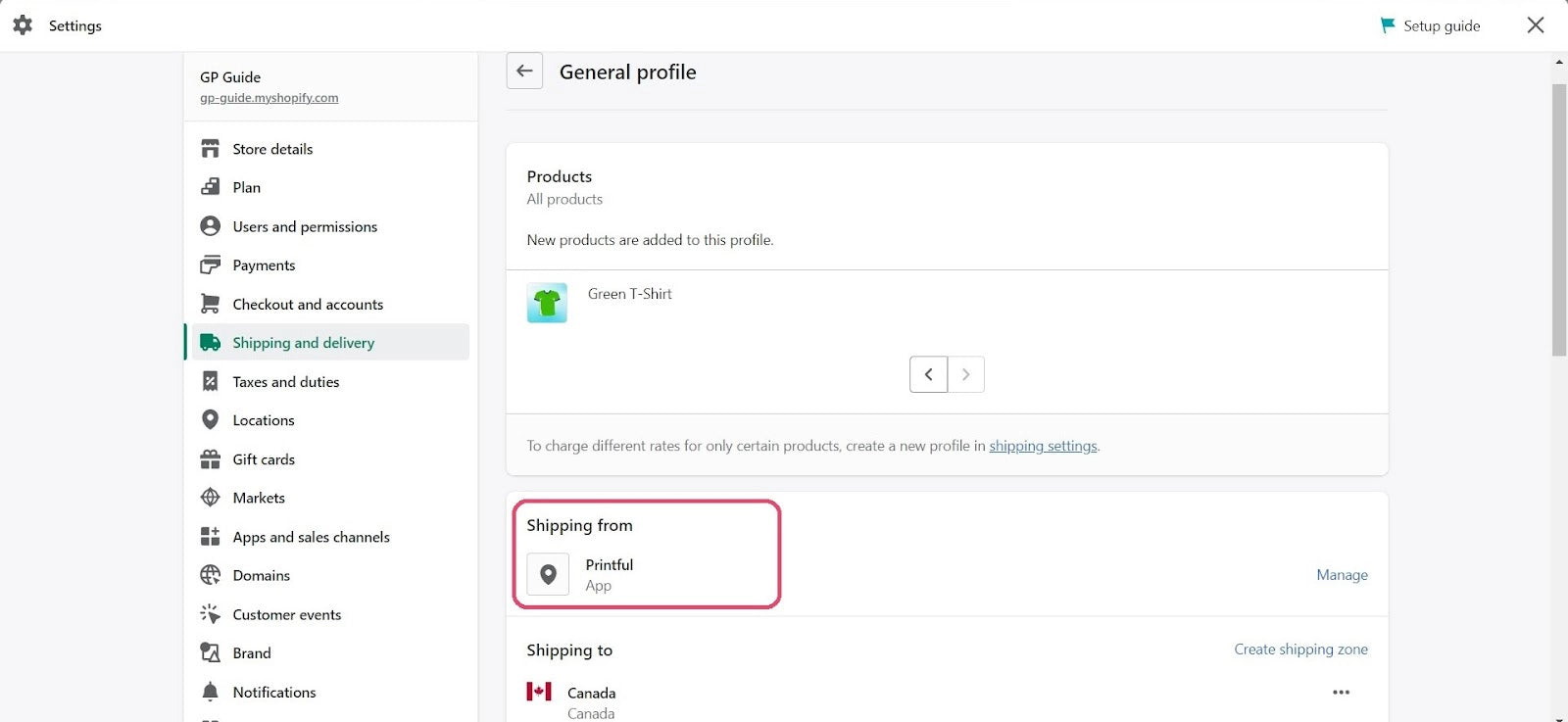Go to previous products page
The width and height of the screenshot is (1568, 722).
tap(928, 374)
